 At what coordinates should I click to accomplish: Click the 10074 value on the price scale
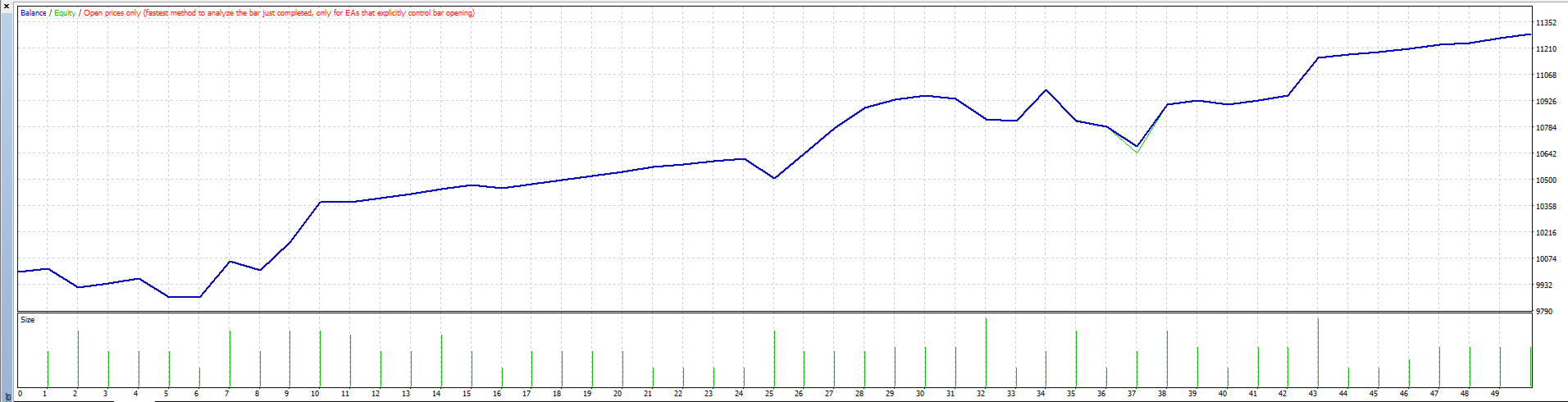click(1546, 259)
